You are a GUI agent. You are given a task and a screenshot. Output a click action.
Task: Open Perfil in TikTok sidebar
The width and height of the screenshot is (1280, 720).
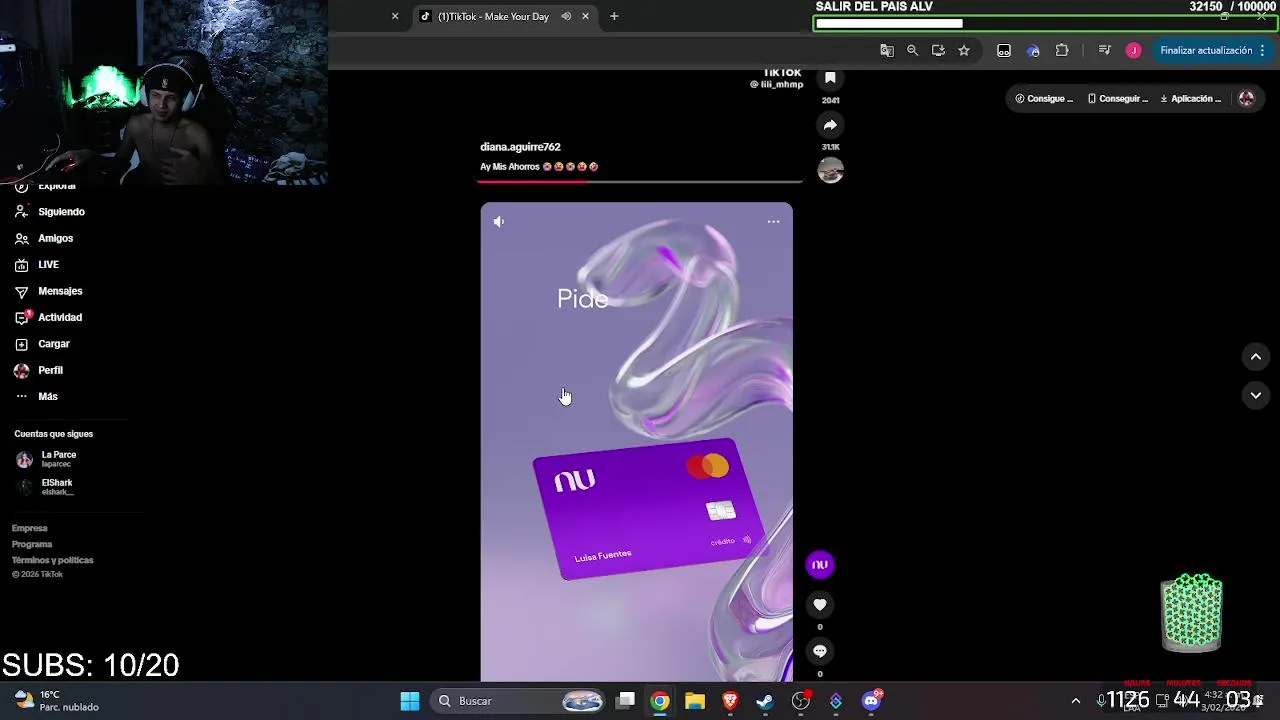click(x=38, y=370)
